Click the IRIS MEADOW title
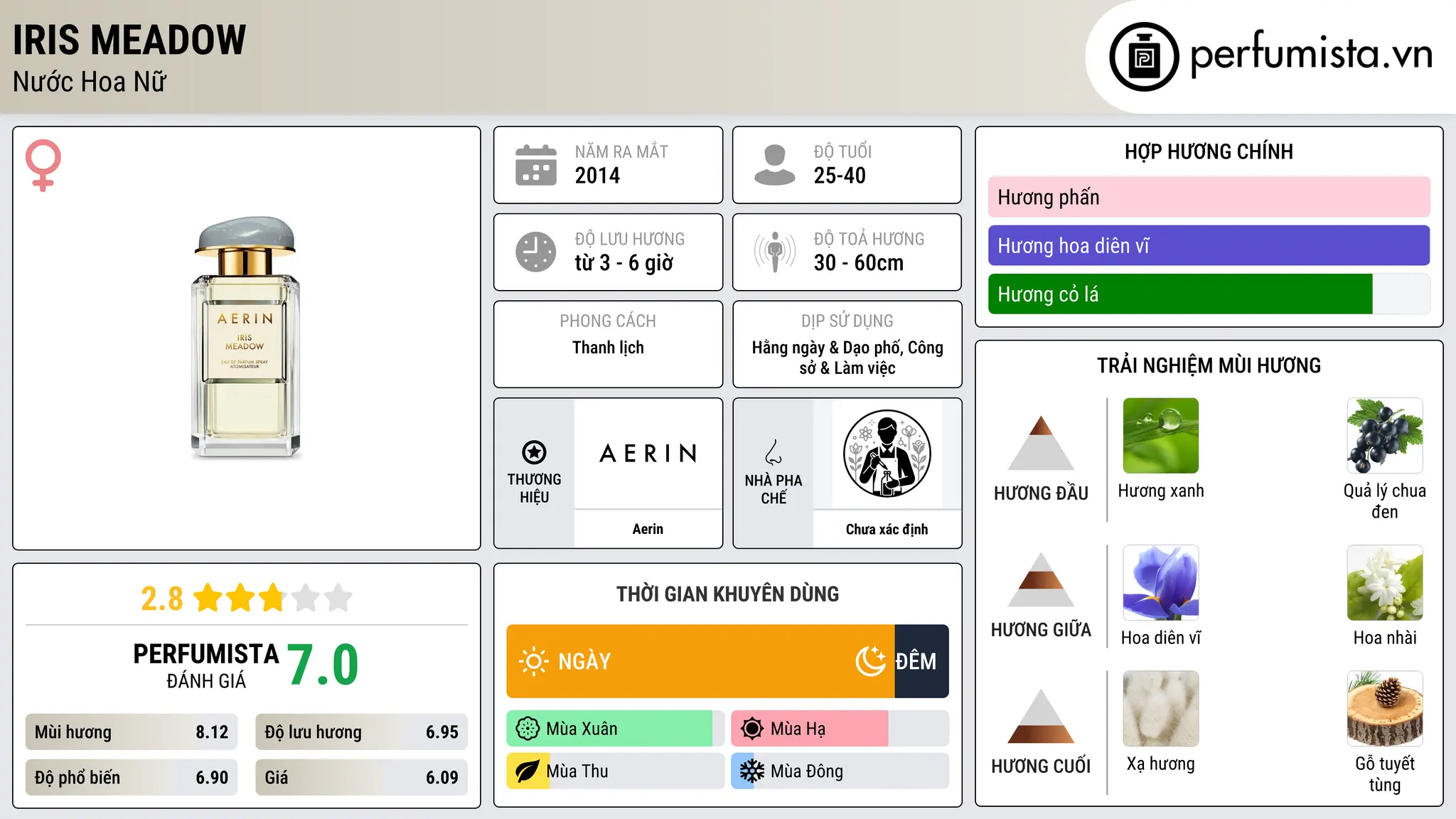This screenshot has width=1456, height=819. (x=129, y=40)
